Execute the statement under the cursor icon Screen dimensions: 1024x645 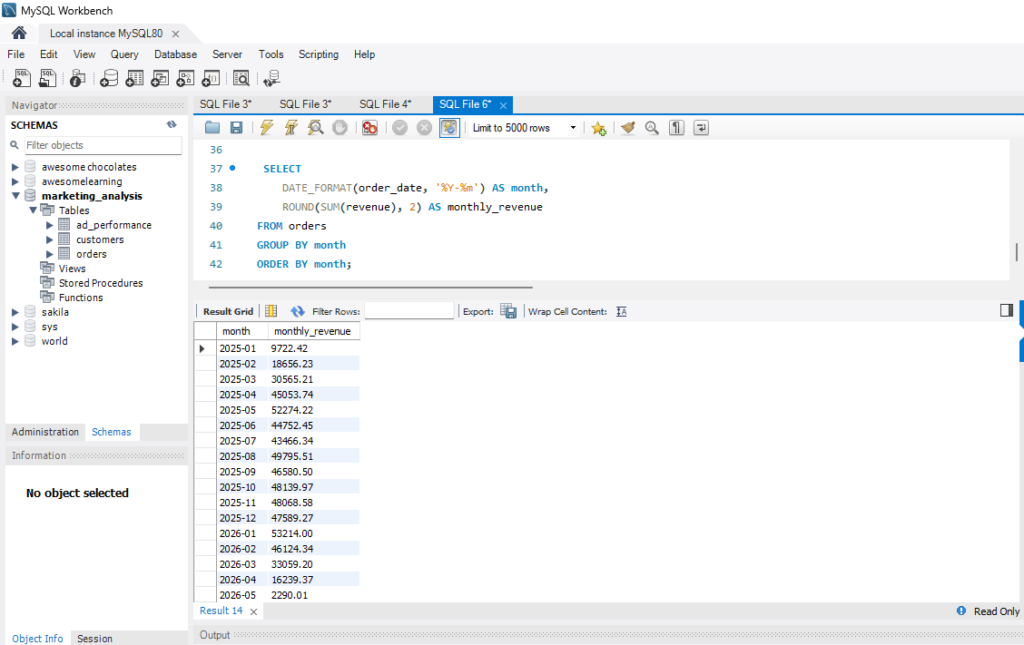tap(291, 127)
